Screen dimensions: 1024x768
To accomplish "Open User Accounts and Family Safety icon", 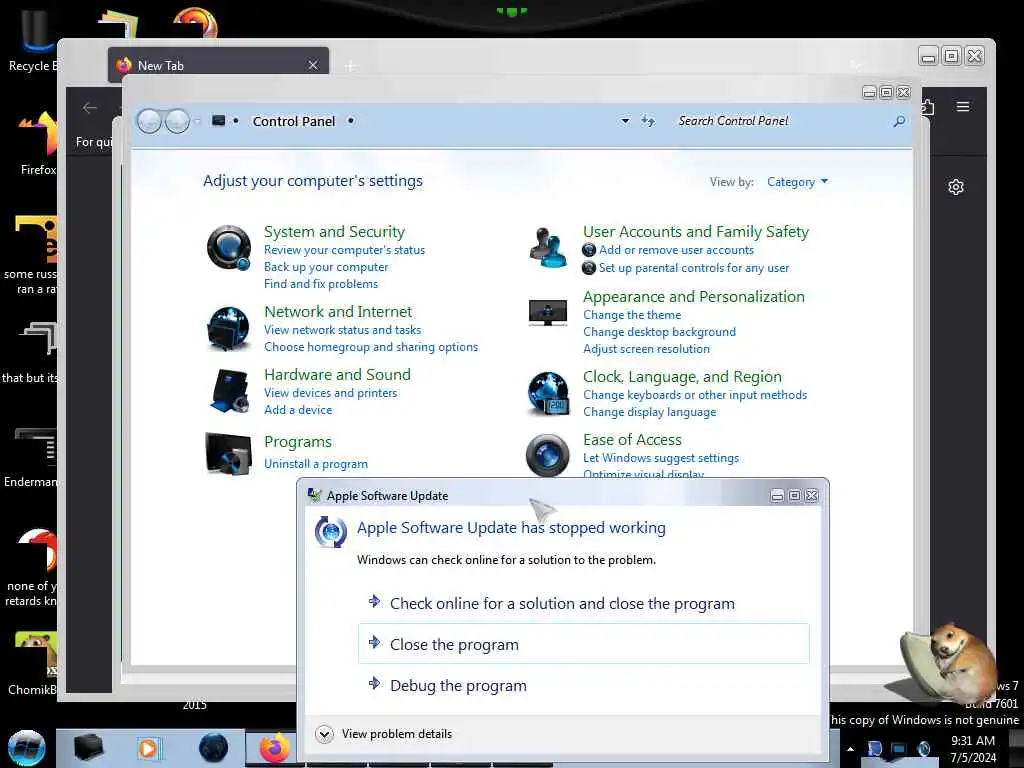I will [x=549, y=248].
